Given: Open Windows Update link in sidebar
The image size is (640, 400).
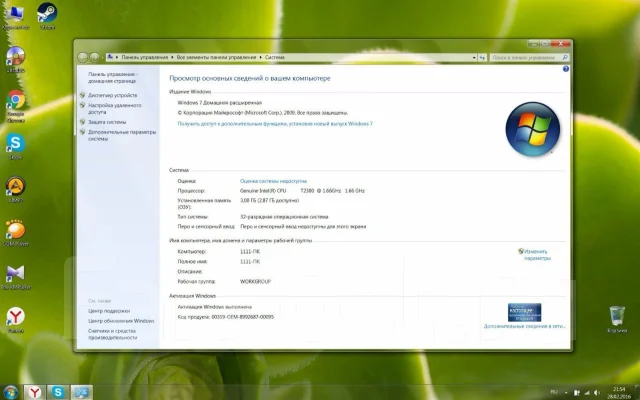Looking at the screenshot, I should pos(121,321).
